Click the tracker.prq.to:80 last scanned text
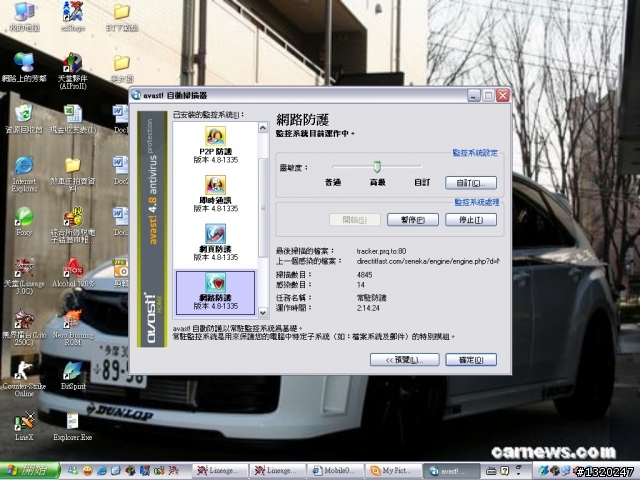This screenshot has height=480, width=640. coord(381,251)
